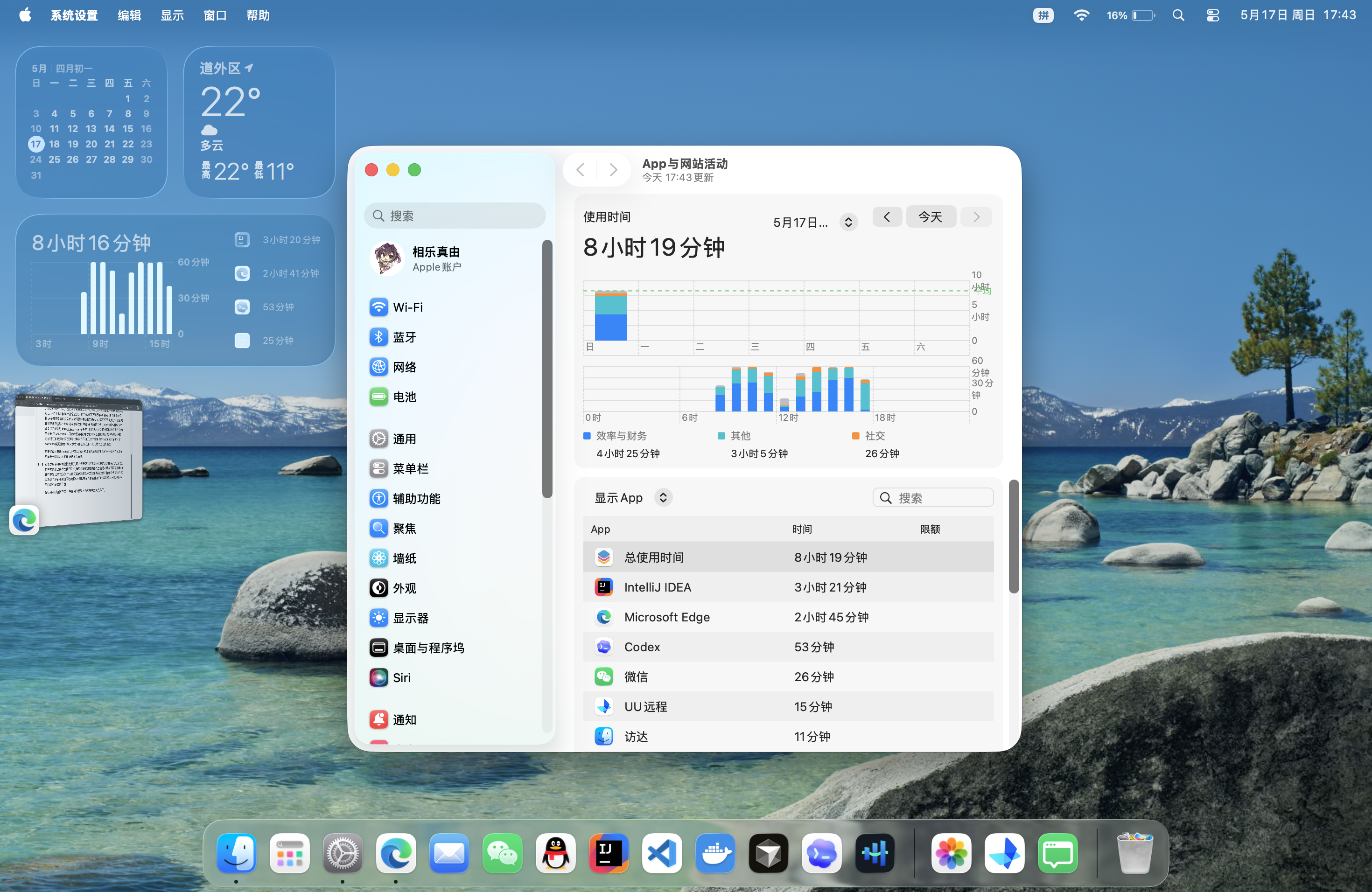Navigate back in System Settings
The image size is (1372, 892).
pyautogui.click(x=581, y=170)
